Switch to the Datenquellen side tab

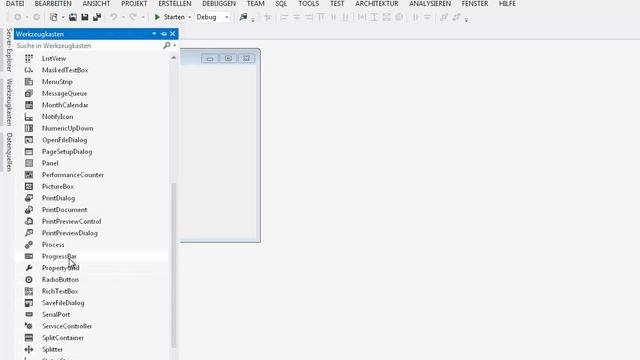click(9, 152)
